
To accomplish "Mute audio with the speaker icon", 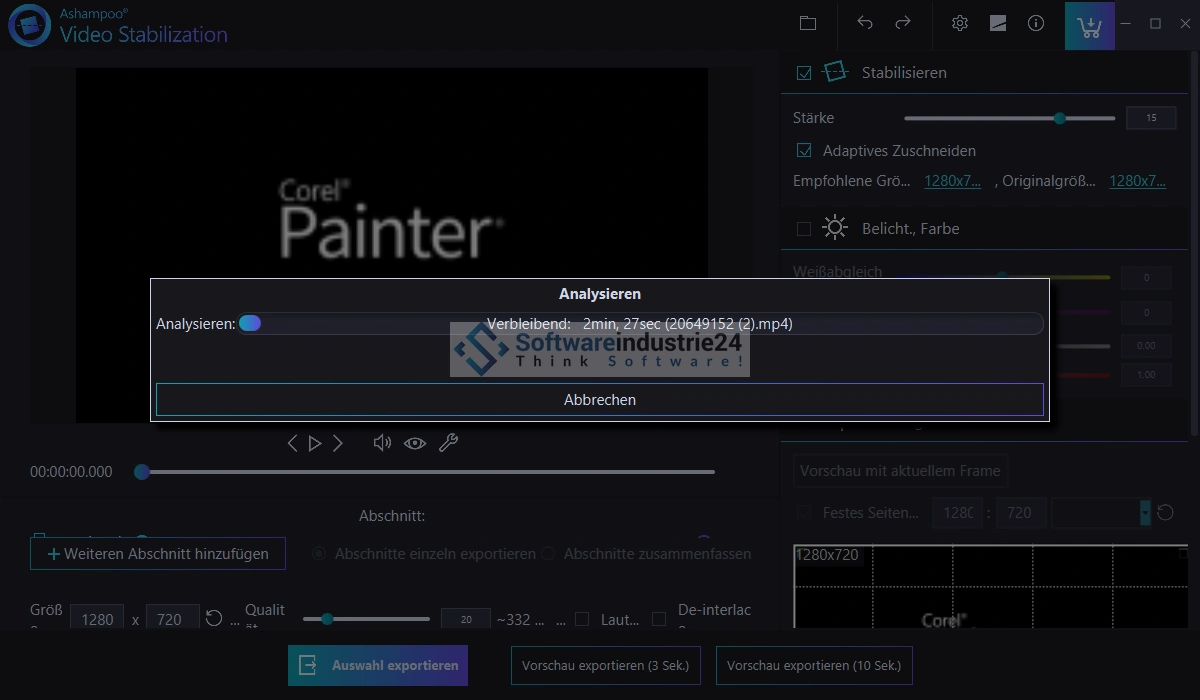I will (x=381, y=443).
